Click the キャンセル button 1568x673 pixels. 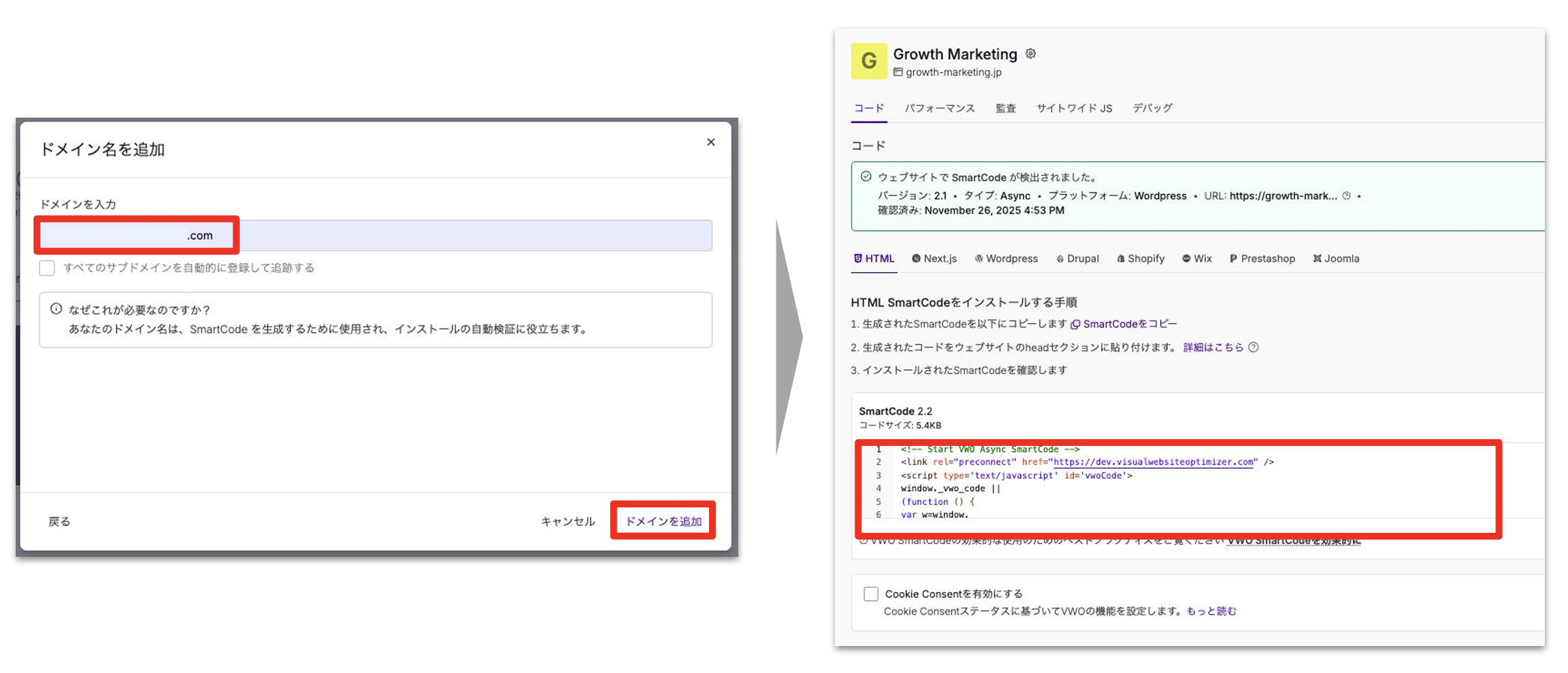point(567,521)
